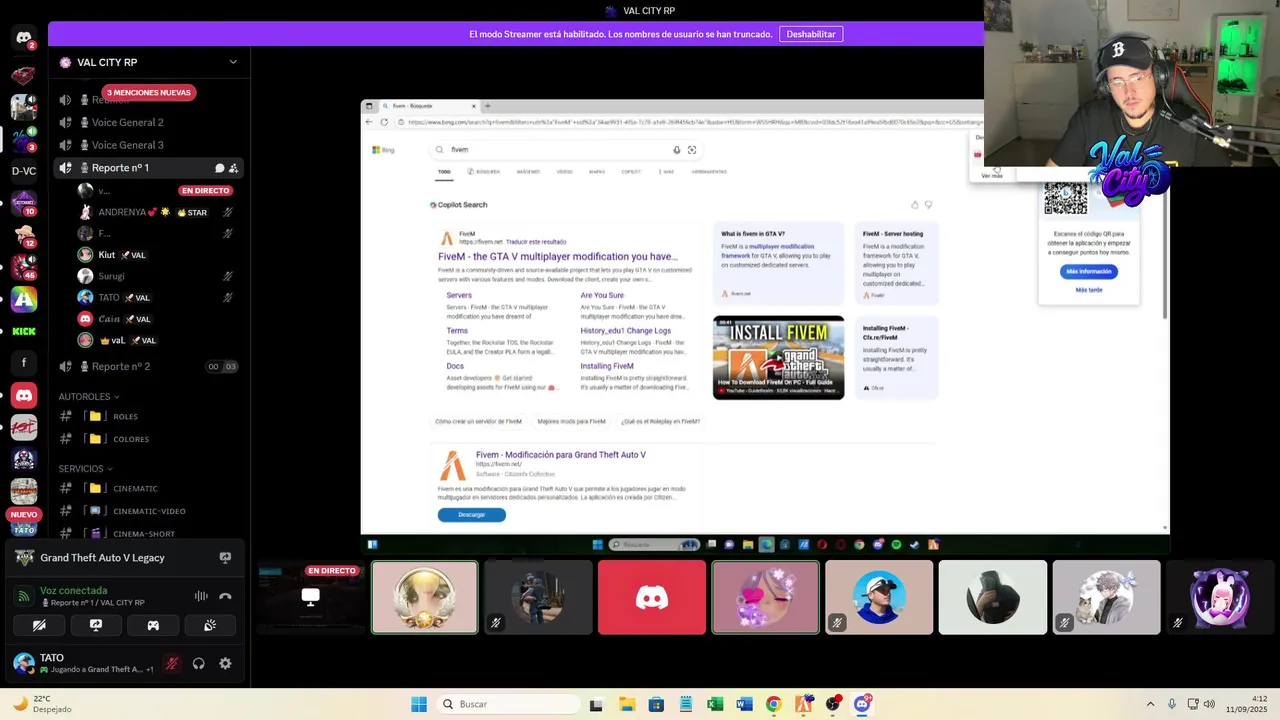Play the INSTALL FIVEM video thumbnail
The height and width of the screenshot is (720, 1280).
(778, 358)
